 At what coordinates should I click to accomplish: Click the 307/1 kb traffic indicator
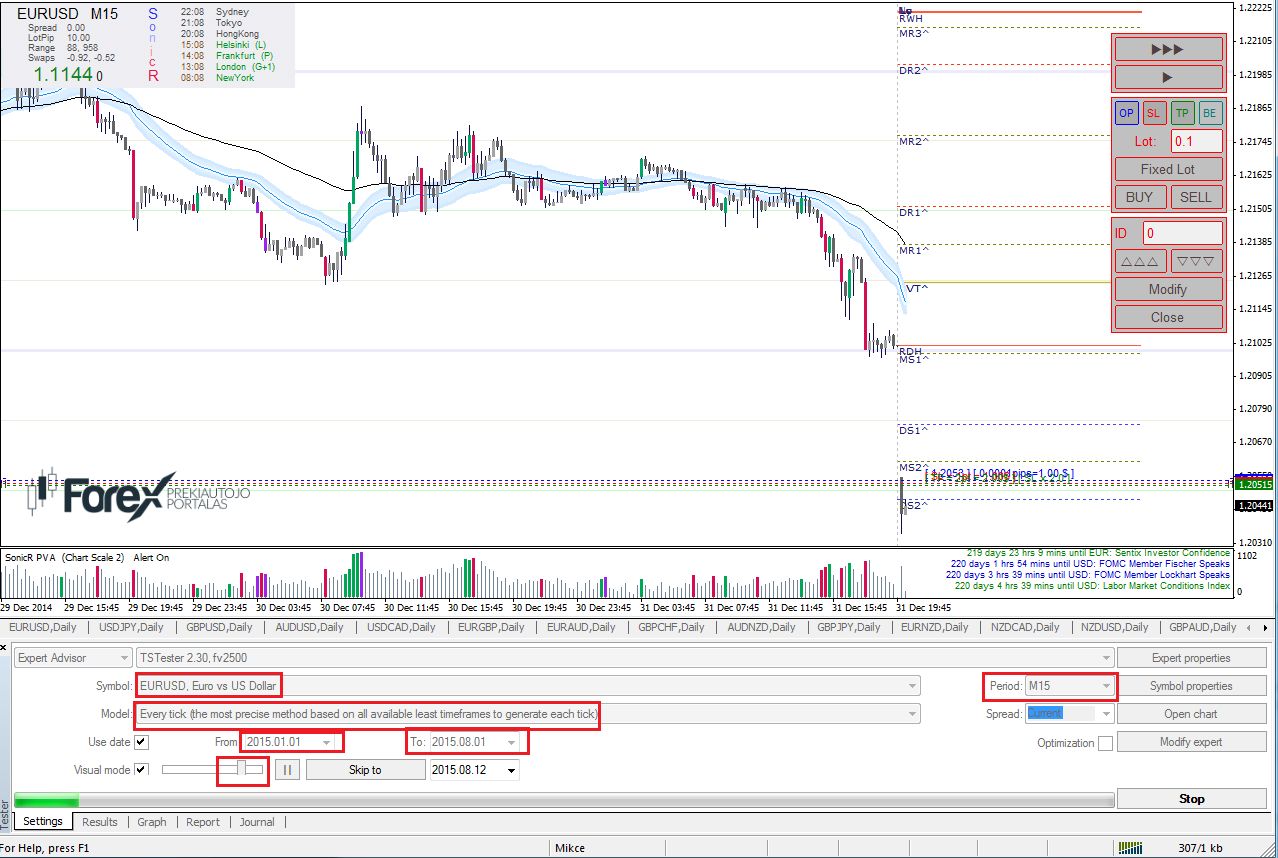[x=1200, y=848]
